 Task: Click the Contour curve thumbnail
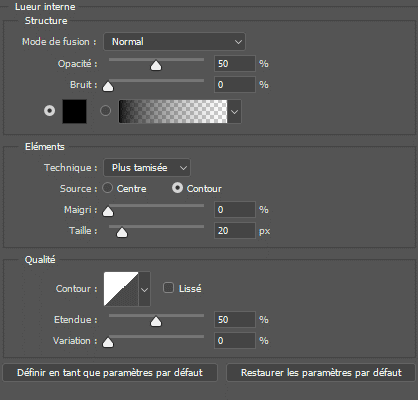[x=121, y=289]
